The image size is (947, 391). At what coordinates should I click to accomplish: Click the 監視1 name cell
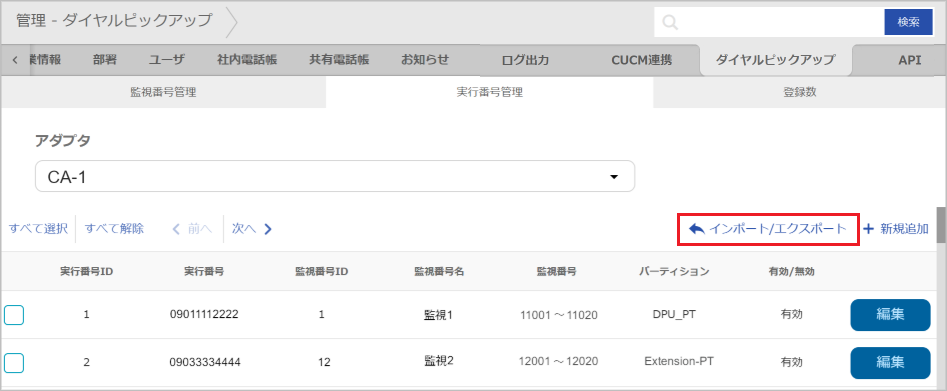pyautogui.click(x=439, y=314)
